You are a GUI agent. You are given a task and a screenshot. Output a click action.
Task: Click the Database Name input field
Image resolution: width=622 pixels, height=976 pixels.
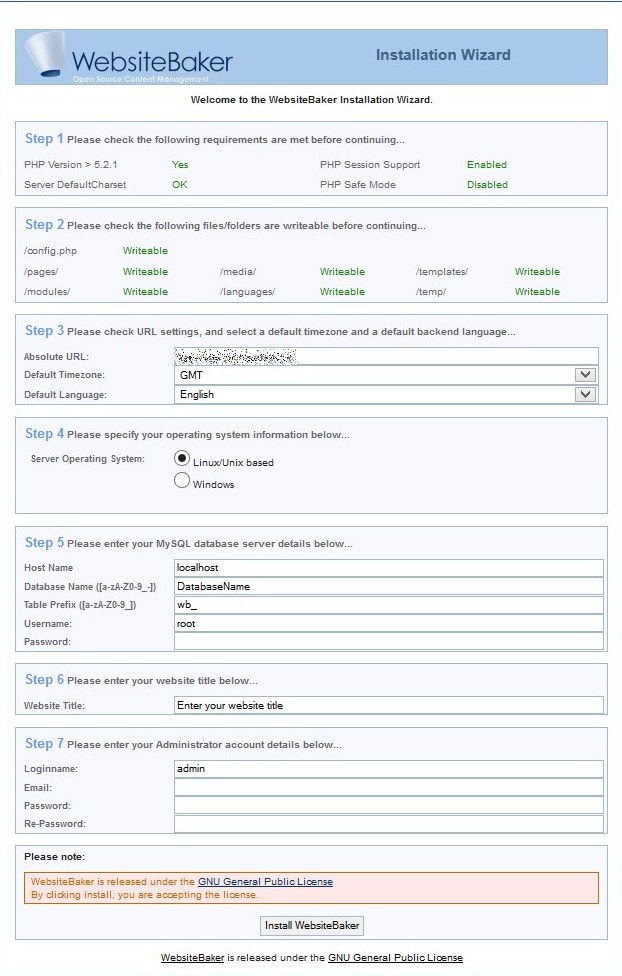[x=389, y=586]
